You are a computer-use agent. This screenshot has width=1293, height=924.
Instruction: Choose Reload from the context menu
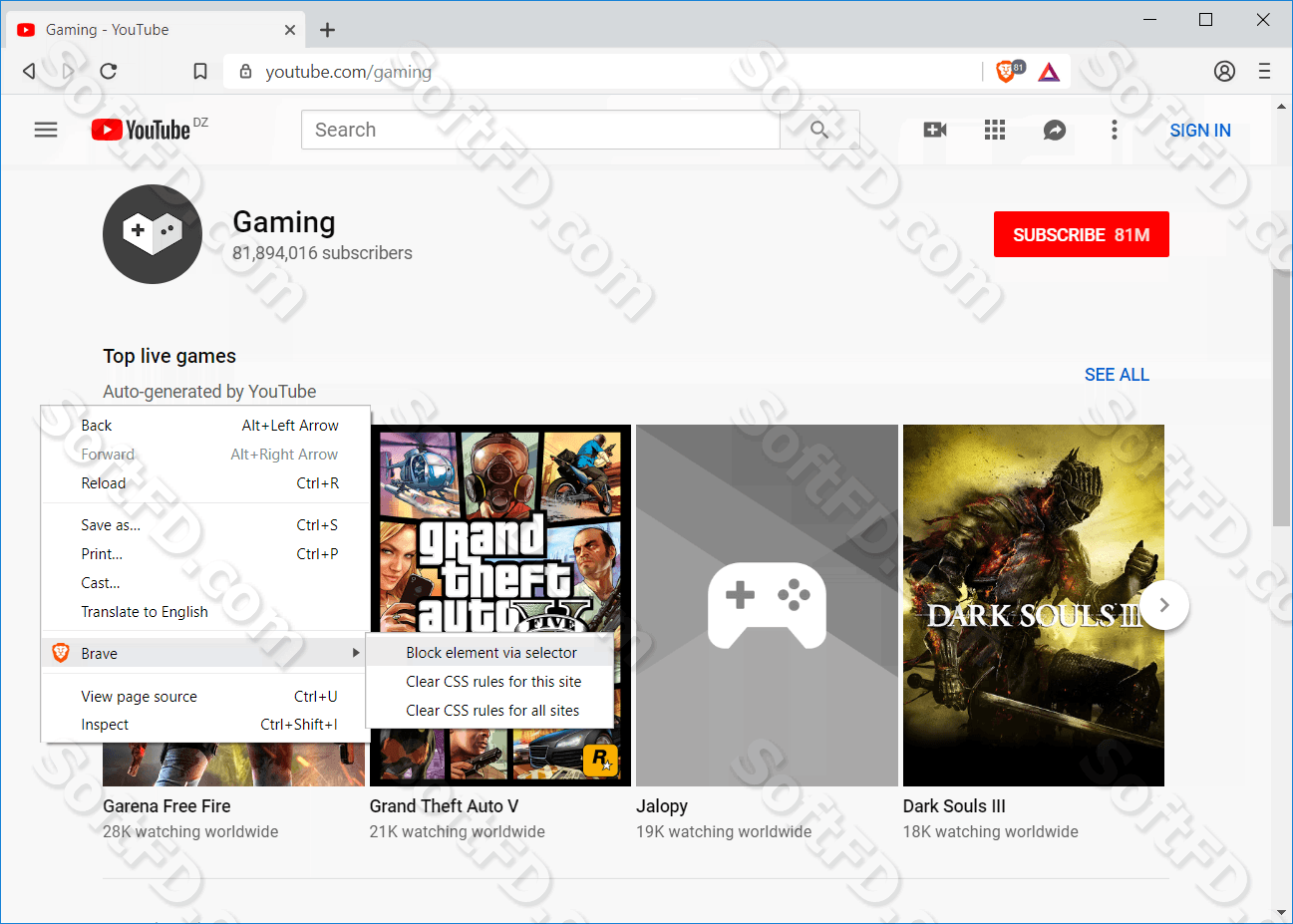(x=205, y=483)
